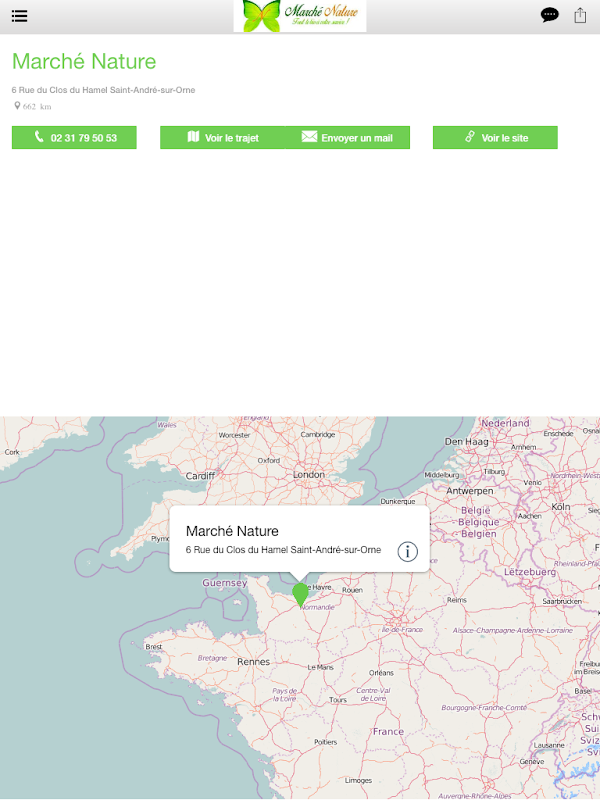Screen dimensions: 600x800
Task: Click Oxford label on the map
Action: (x=269, y=460)
